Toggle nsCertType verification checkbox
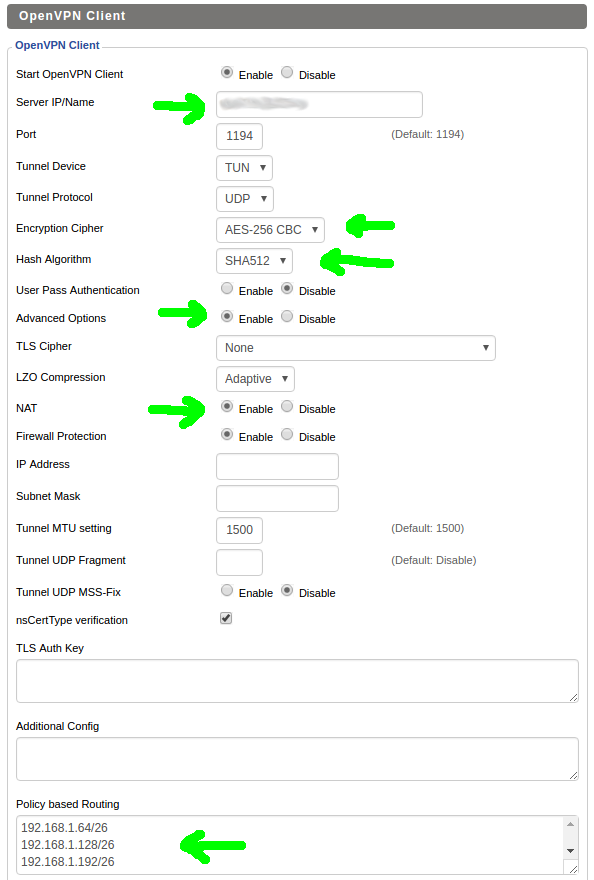This screenshot has height=880, width=594. (226, 618)
